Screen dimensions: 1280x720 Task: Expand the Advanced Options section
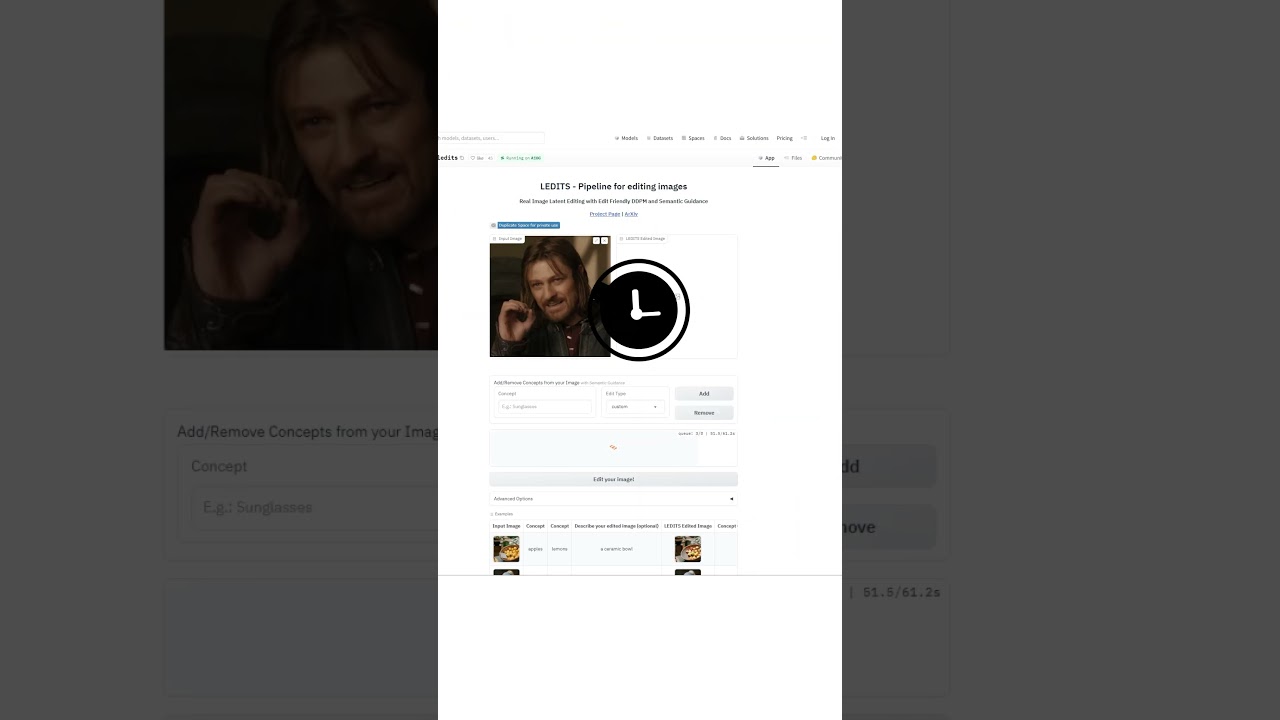613,498
